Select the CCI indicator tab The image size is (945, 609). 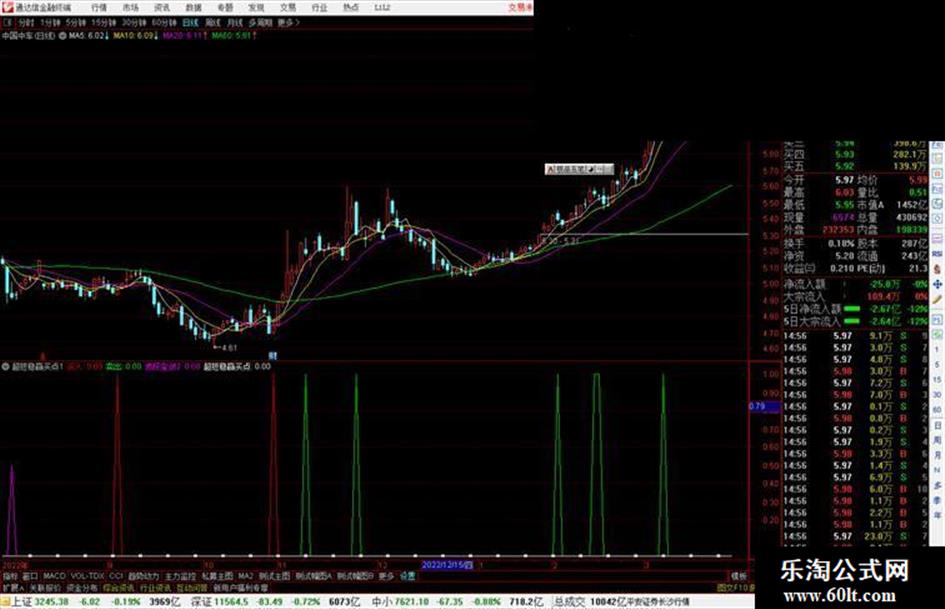(x=116, y=576)
